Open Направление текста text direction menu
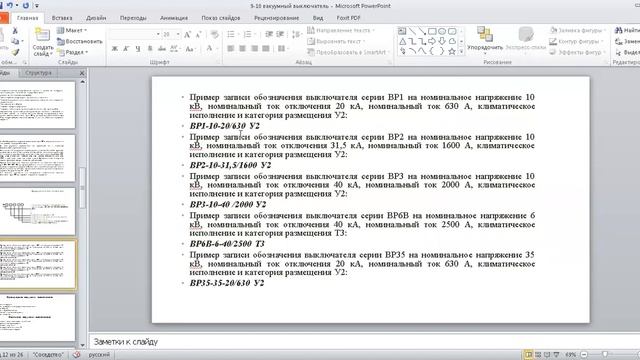 [341, 30]
